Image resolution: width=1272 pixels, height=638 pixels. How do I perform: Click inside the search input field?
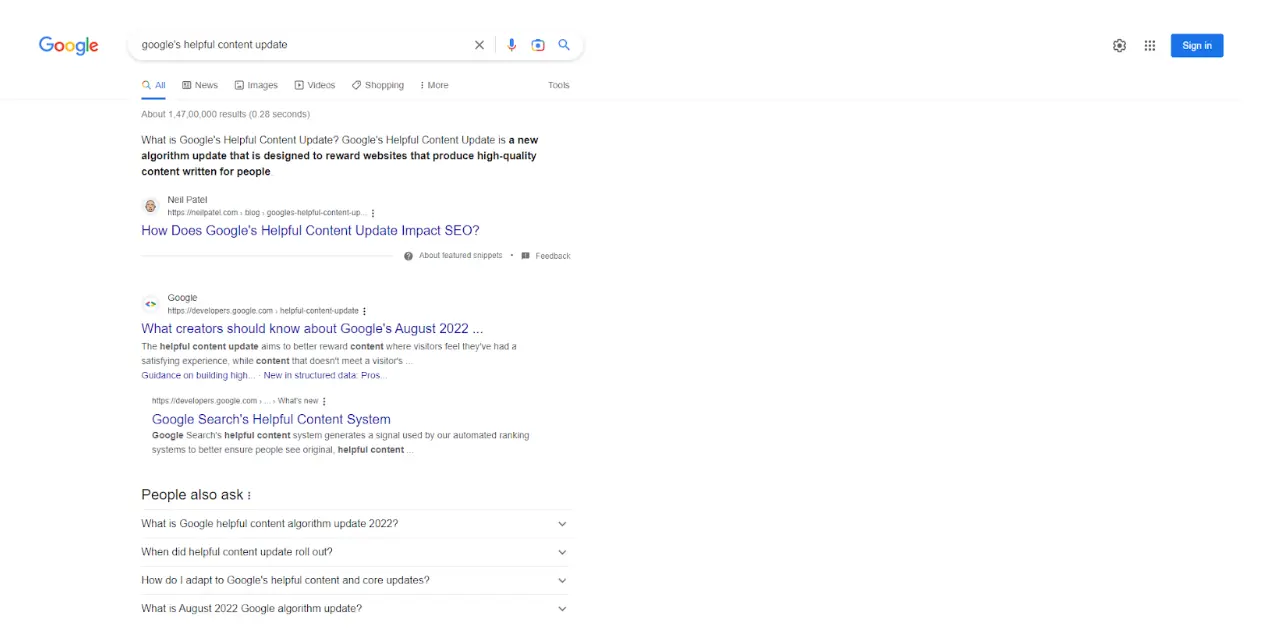[300, 44]
